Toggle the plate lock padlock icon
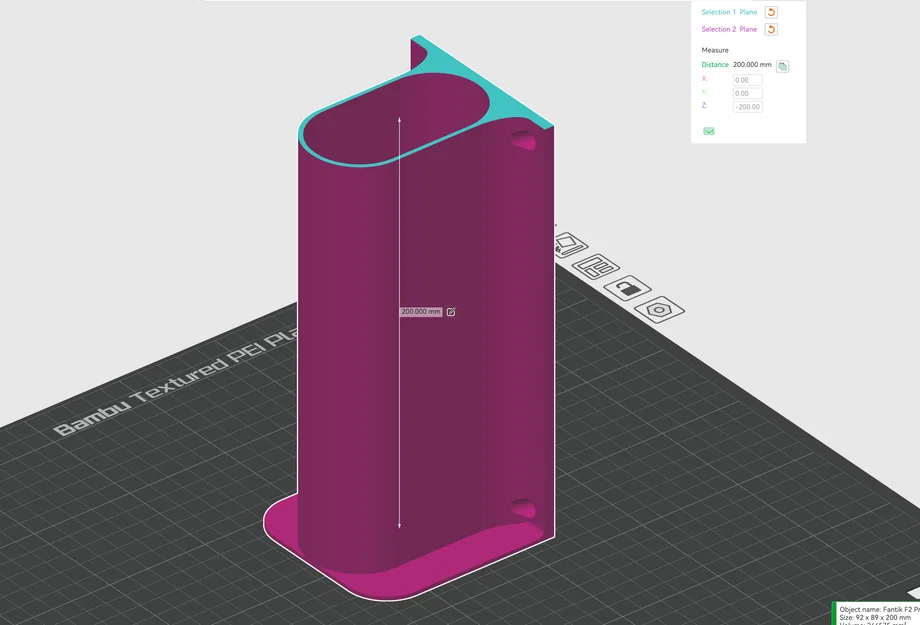This screenshot has height=625, width=920. click(627, 288)
